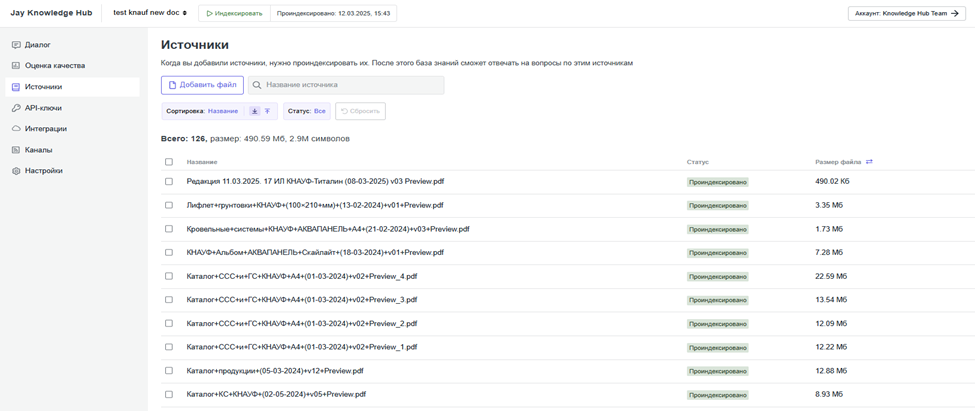Click the descending sort arrow icon

(255, 111)
